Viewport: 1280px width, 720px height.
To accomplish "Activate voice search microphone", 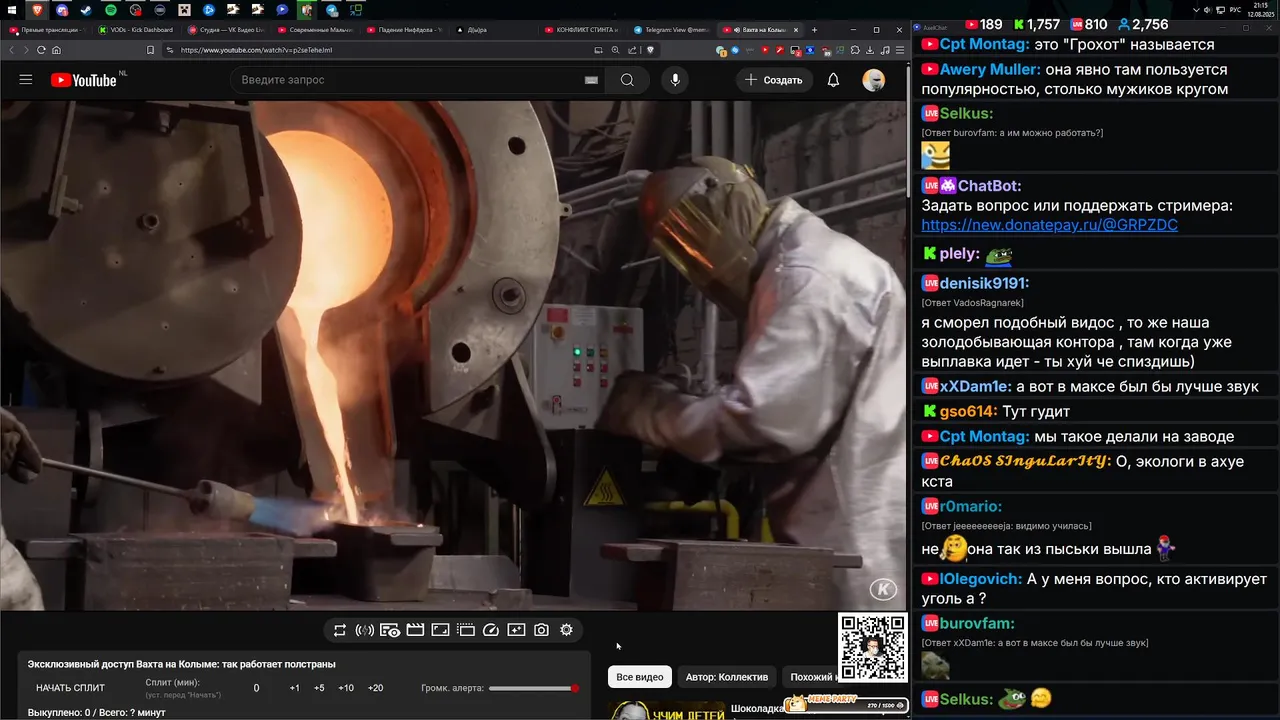I will pos(675,80).
